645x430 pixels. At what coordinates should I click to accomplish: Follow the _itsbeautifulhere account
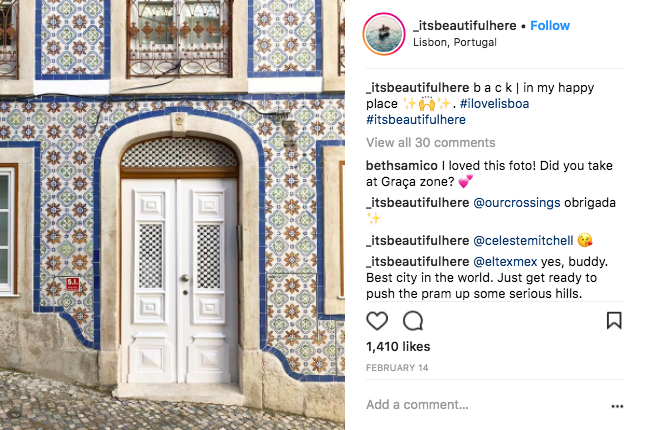coord(550,26)
